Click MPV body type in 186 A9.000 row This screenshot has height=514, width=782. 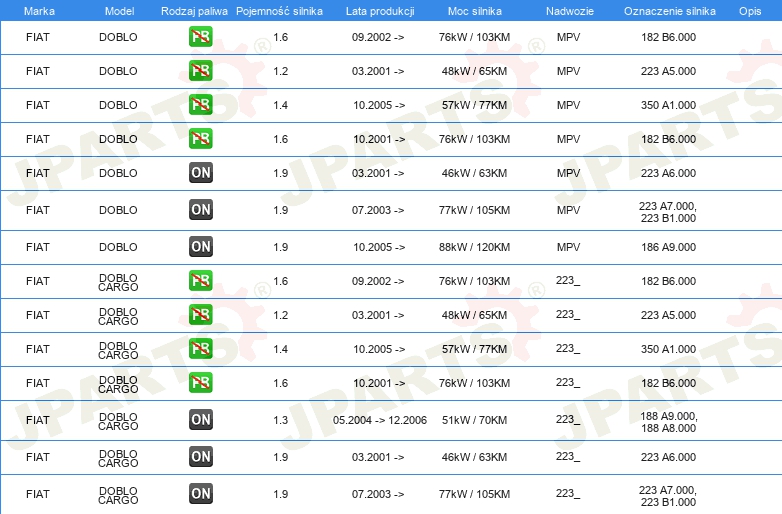tap(569, 247)
